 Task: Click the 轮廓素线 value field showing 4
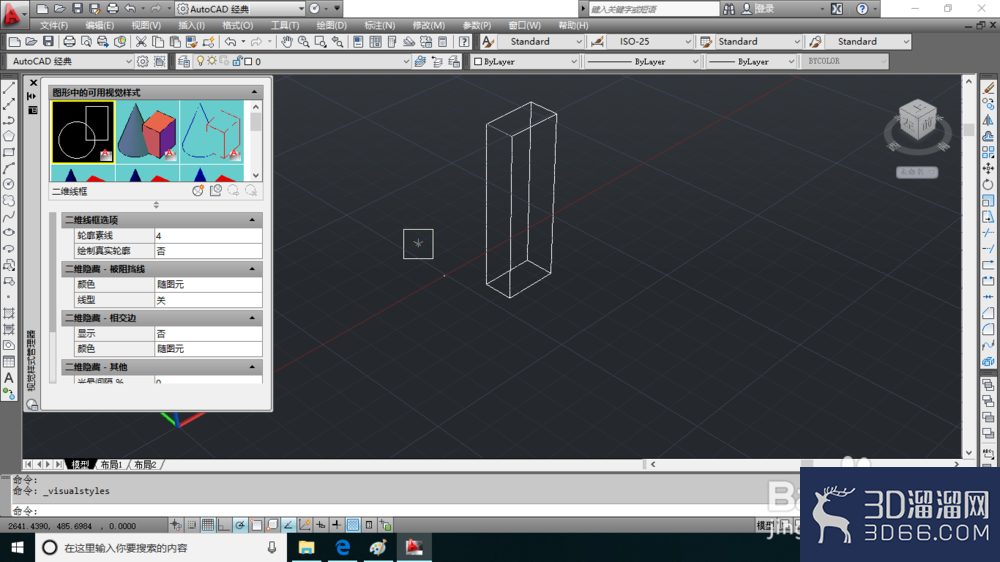[x=208, y=235]
